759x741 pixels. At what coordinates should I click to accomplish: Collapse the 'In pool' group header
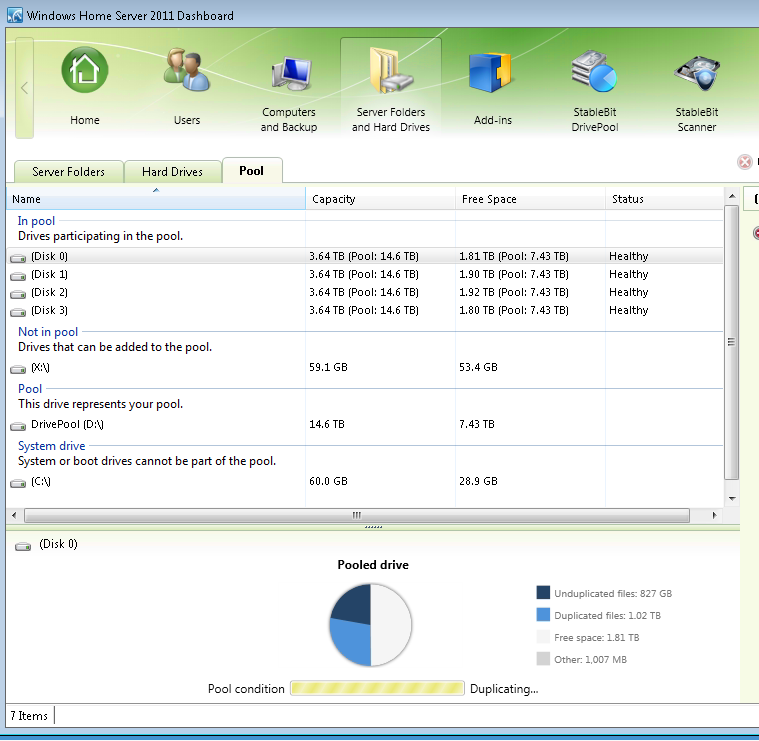click(36, 221)
